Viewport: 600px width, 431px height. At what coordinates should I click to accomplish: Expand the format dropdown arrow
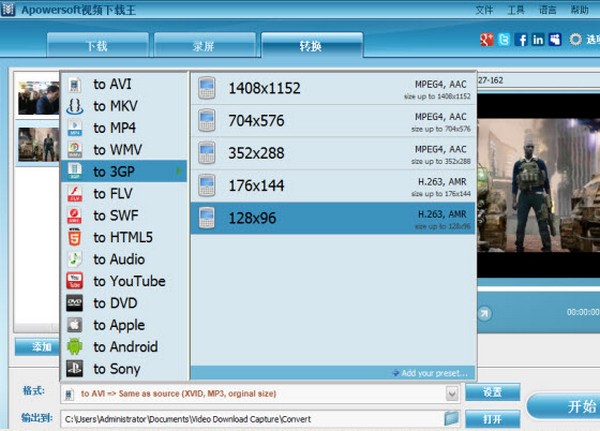(451, 393)
